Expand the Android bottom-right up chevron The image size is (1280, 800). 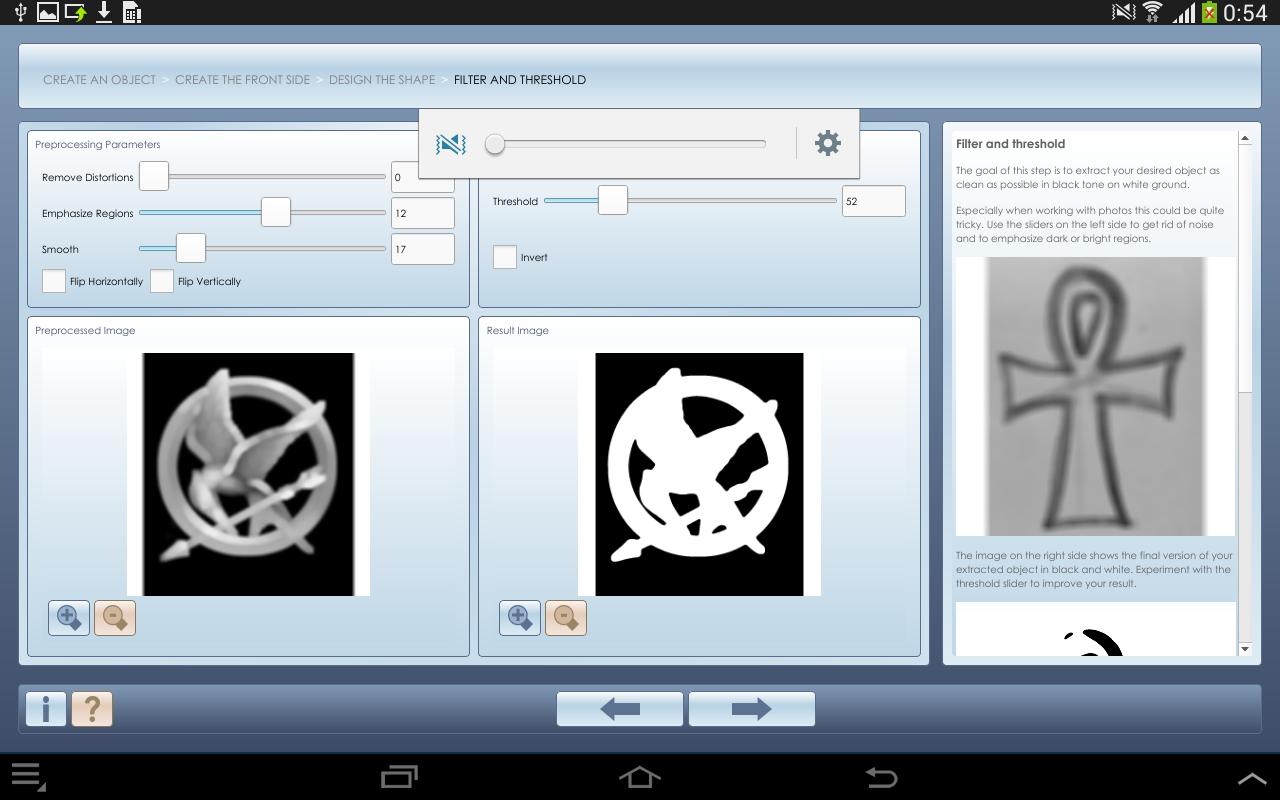[x=1252, y=778]
